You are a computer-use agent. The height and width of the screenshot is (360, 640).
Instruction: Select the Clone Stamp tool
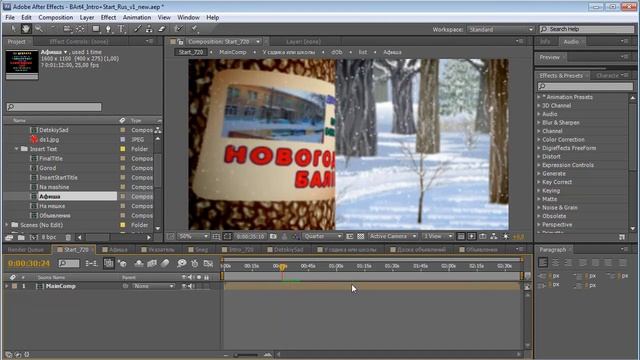149,29
